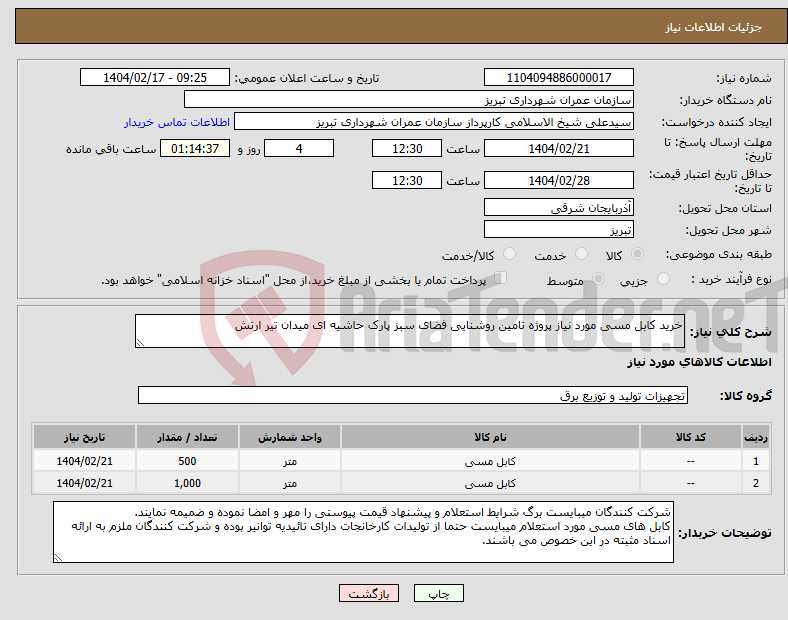The height and width of the screenshot is (620, 788).
Task: Select the متوسط purchase type radio
Action: (598, 279)
